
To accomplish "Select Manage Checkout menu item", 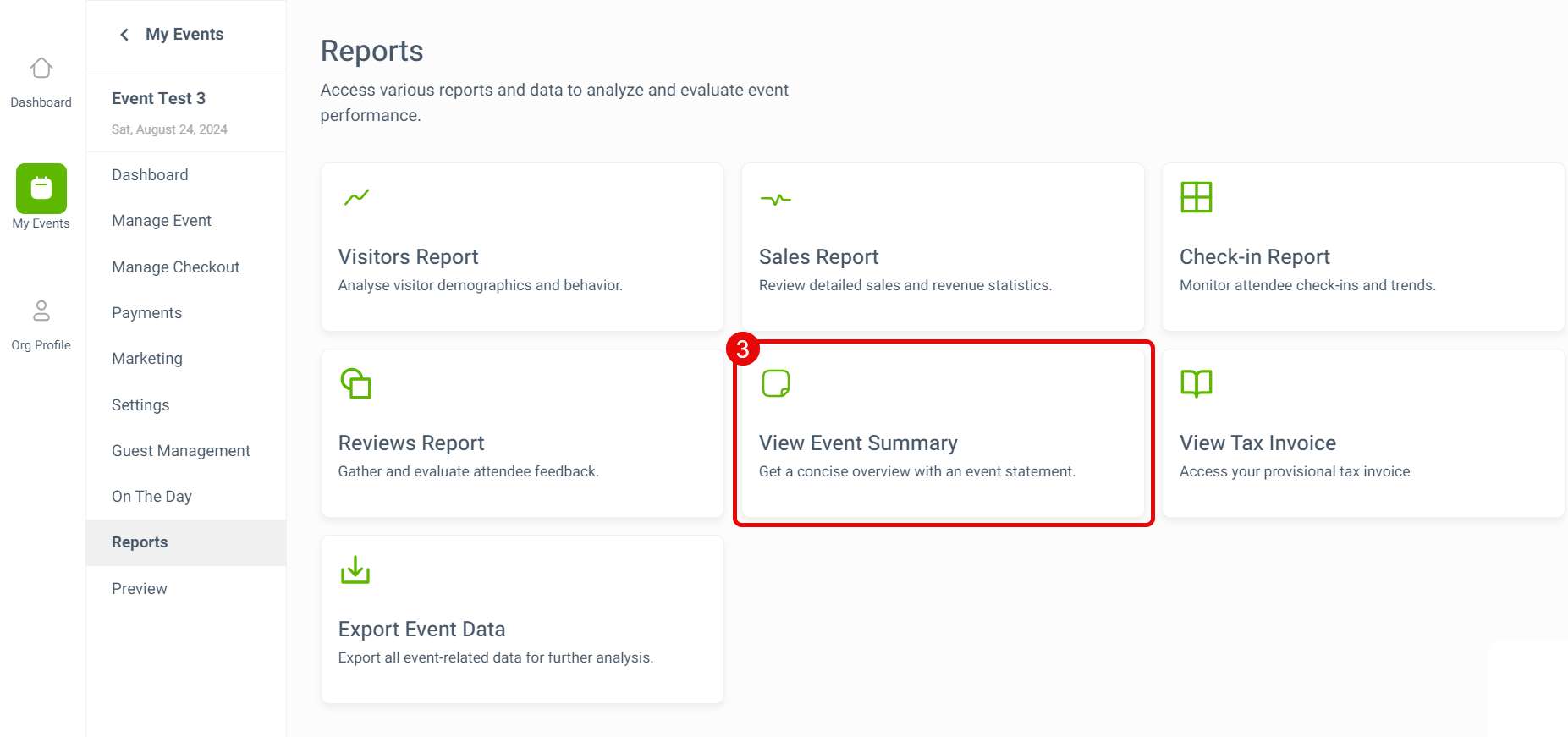I will coord(175,267).
